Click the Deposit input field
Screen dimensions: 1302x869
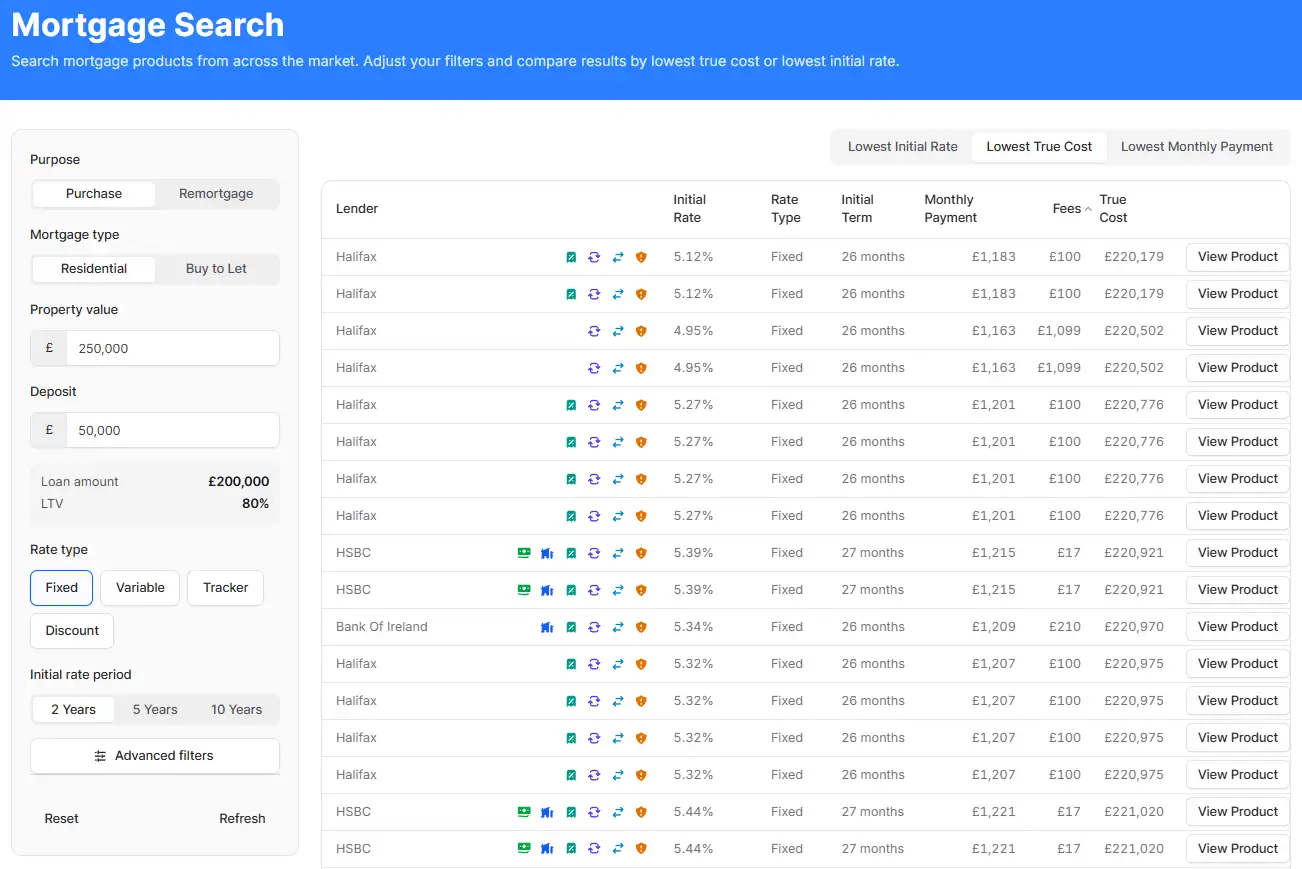click(172, 431)
